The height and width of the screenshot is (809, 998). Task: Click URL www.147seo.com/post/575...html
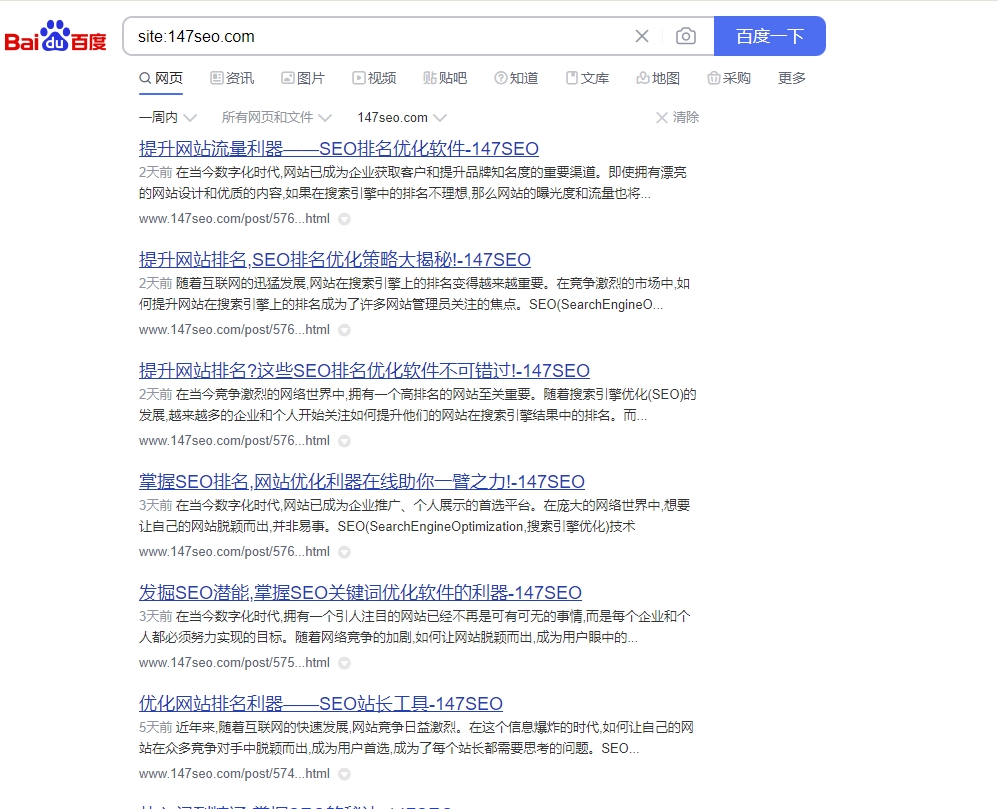point(234,663)
